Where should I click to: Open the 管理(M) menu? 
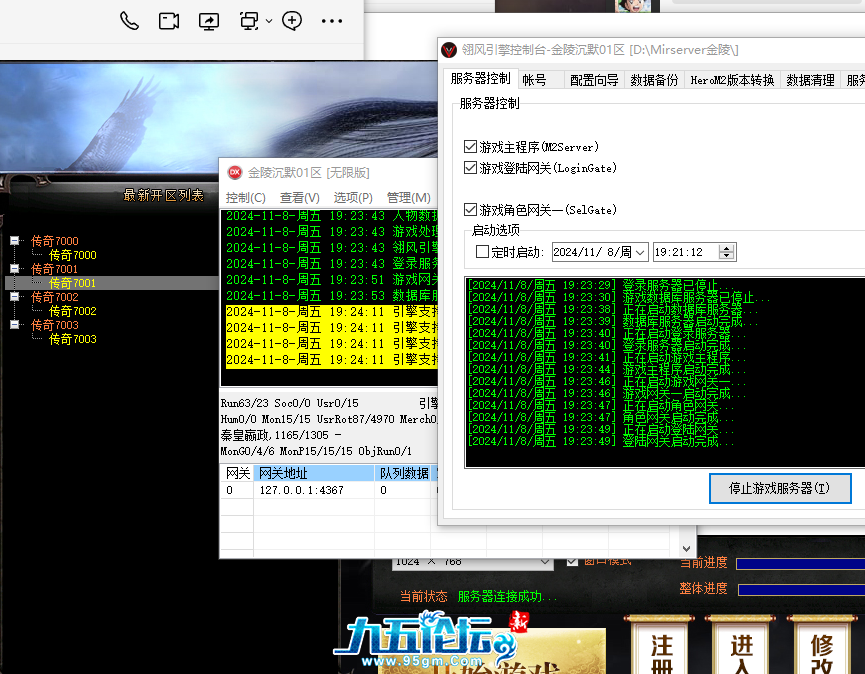[x=409, y=197]
